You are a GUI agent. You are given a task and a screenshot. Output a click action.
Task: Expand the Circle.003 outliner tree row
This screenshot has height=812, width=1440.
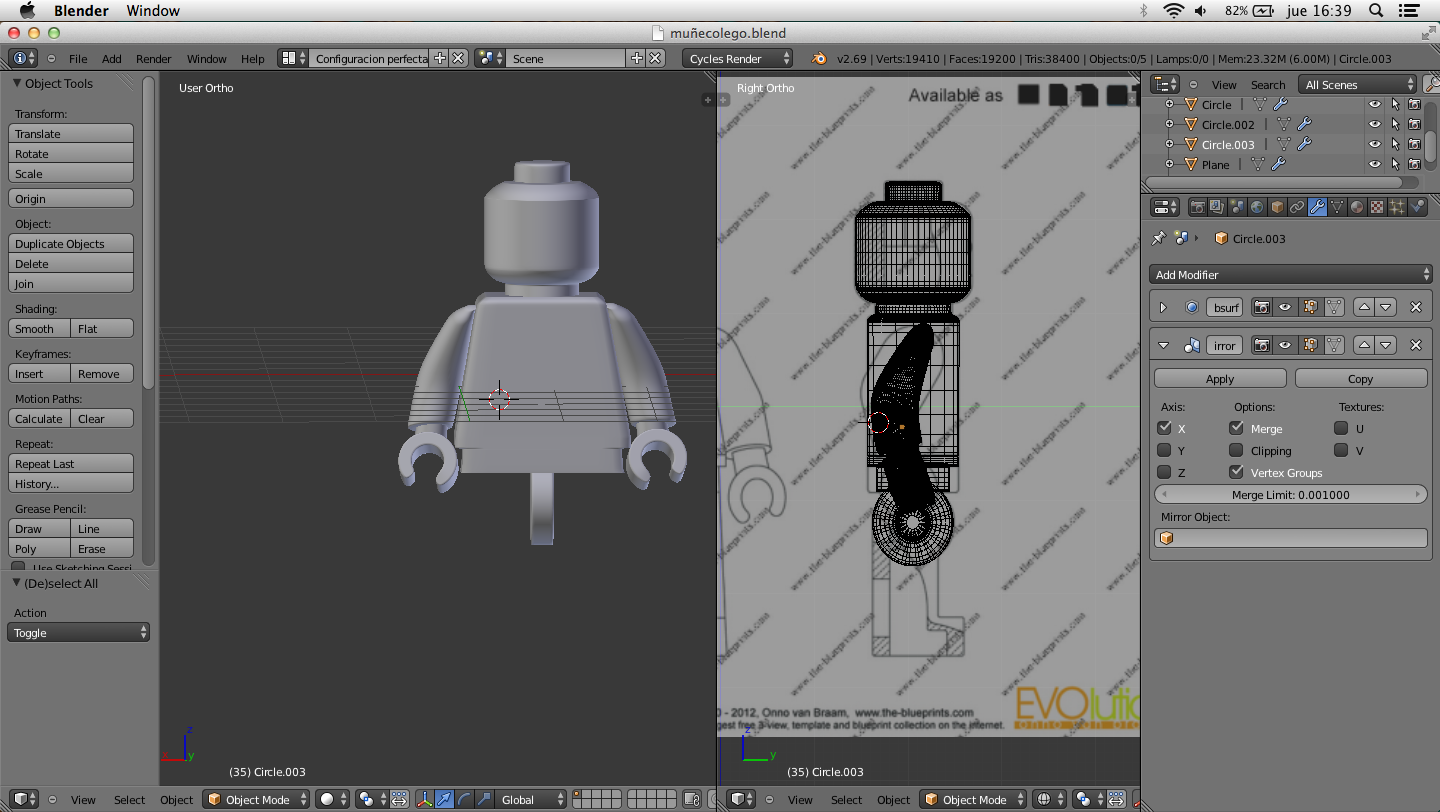1169,144
